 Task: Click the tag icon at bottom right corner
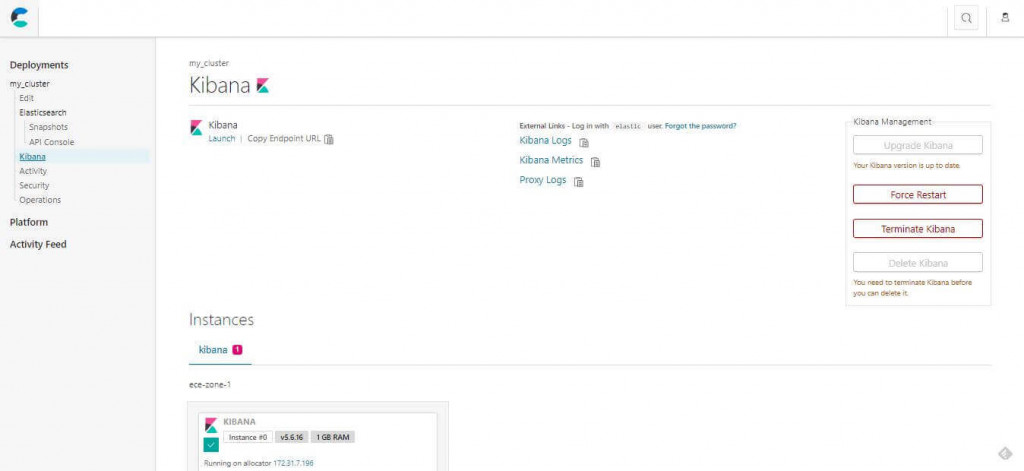(x=1004, y=453)
